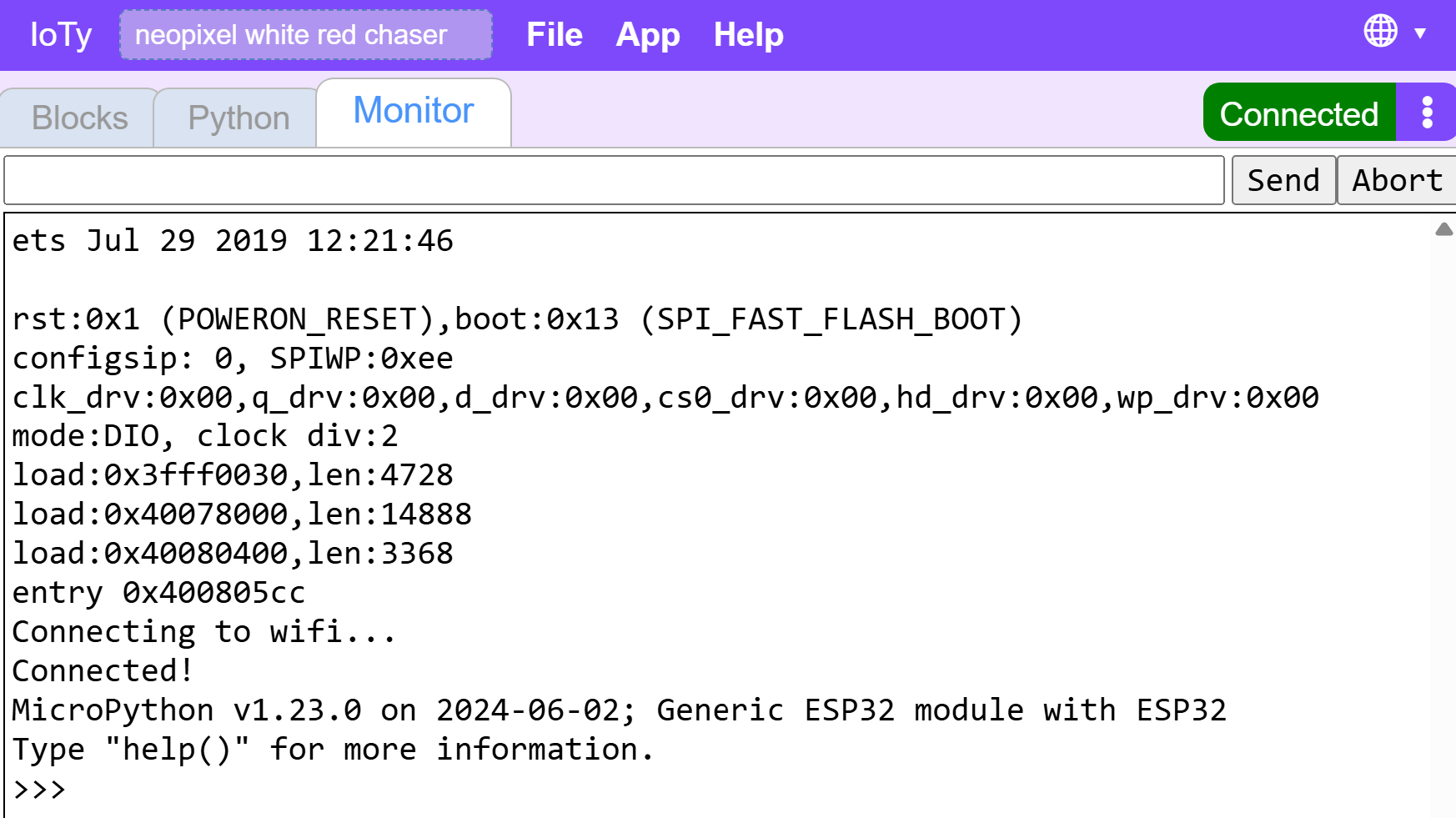Open the App menu

pyautogui.click(x=648, y=35)
